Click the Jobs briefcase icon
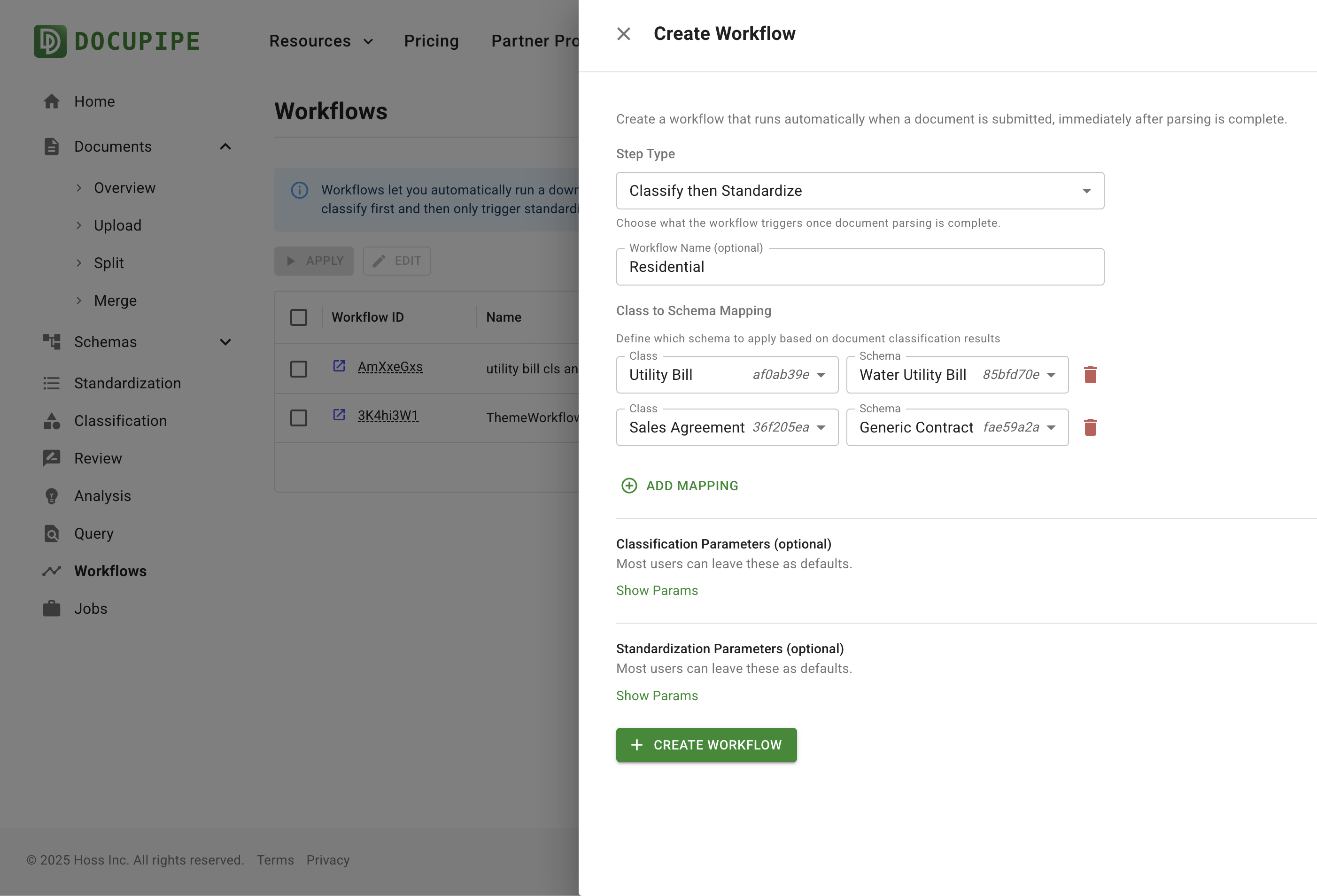This screenshot has width=1317, height=896. [52, 608]
